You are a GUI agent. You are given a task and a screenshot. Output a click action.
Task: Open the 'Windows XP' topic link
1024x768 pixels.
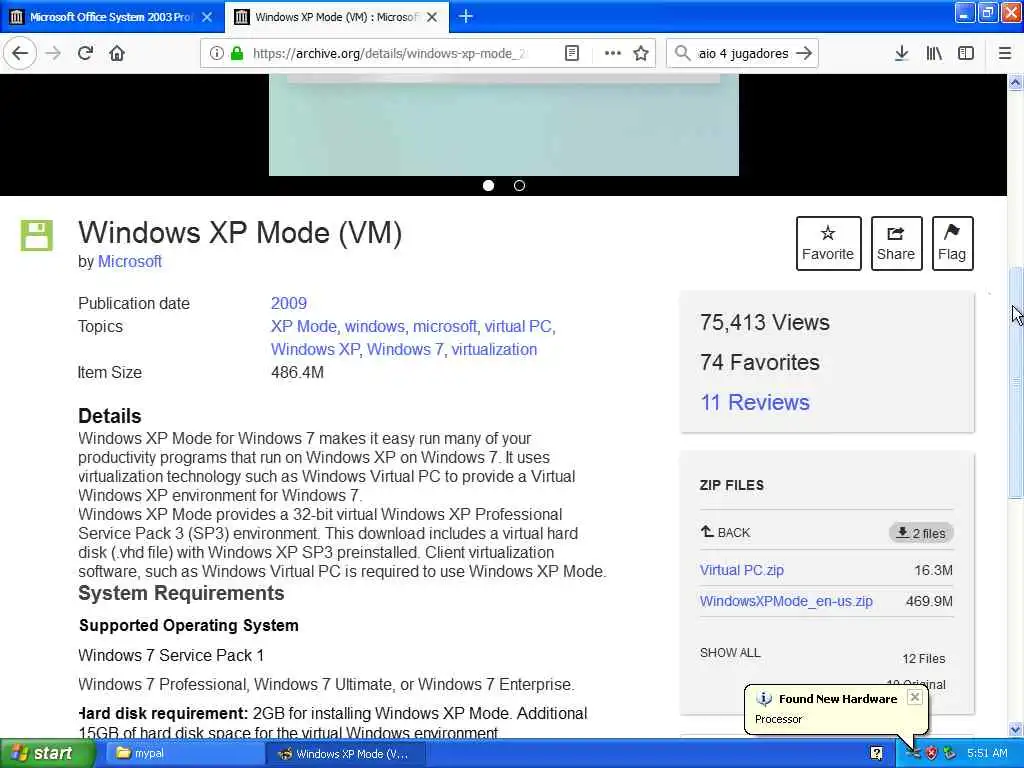pyautogui.click(x=315, y=349)
